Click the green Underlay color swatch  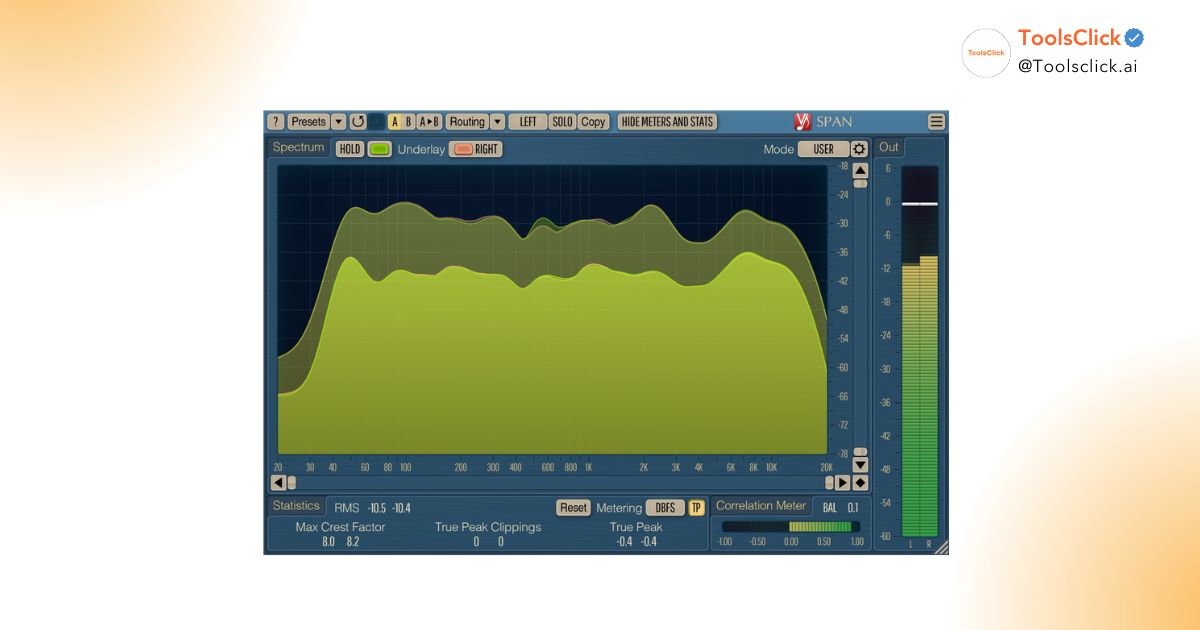tap(379, 148)
